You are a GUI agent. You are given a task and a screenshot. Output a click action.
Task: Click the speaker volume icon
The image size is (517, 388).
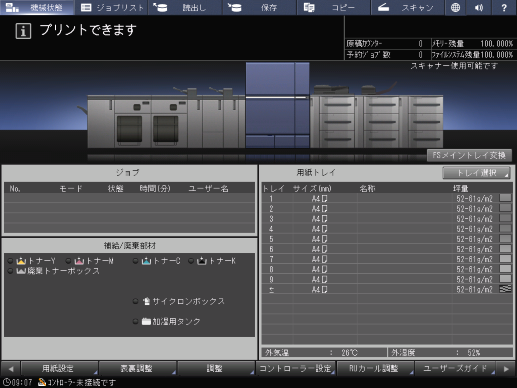479,7
